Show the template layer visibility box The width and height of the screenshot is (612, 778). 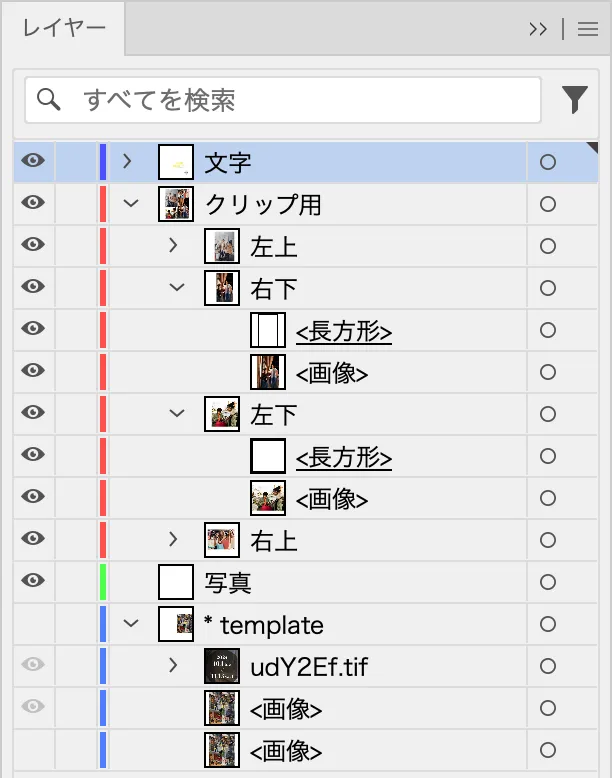pyautogui.click(x=34, y=624)
